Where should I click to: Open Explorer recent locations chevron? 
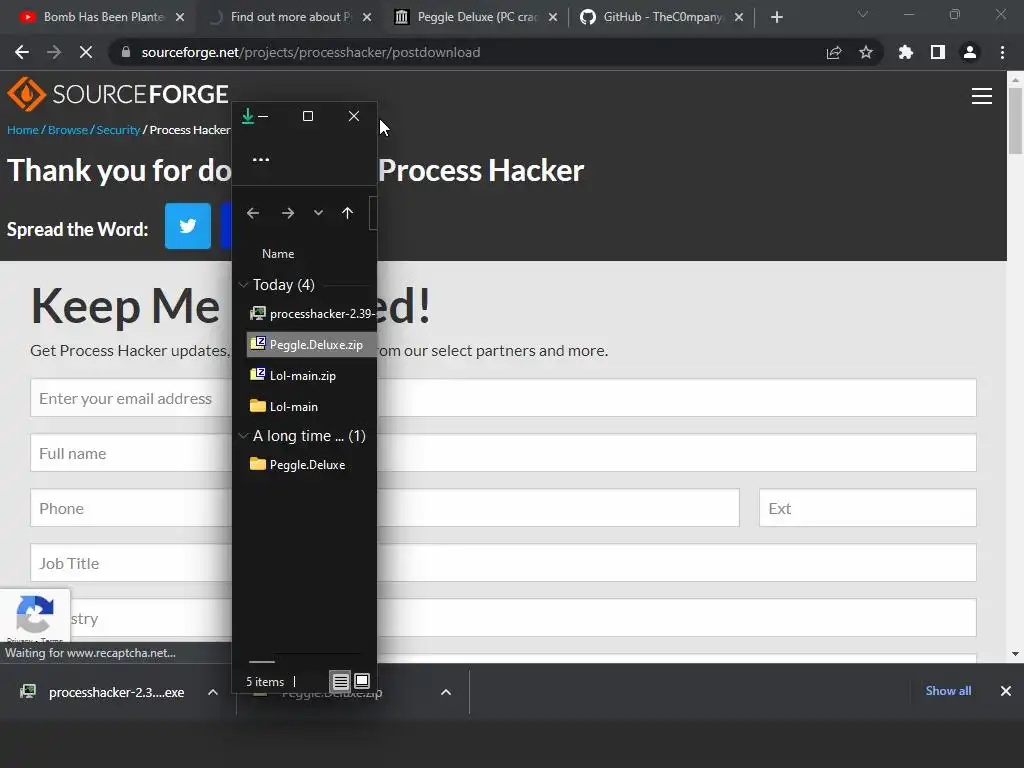[x=318, y=213]
